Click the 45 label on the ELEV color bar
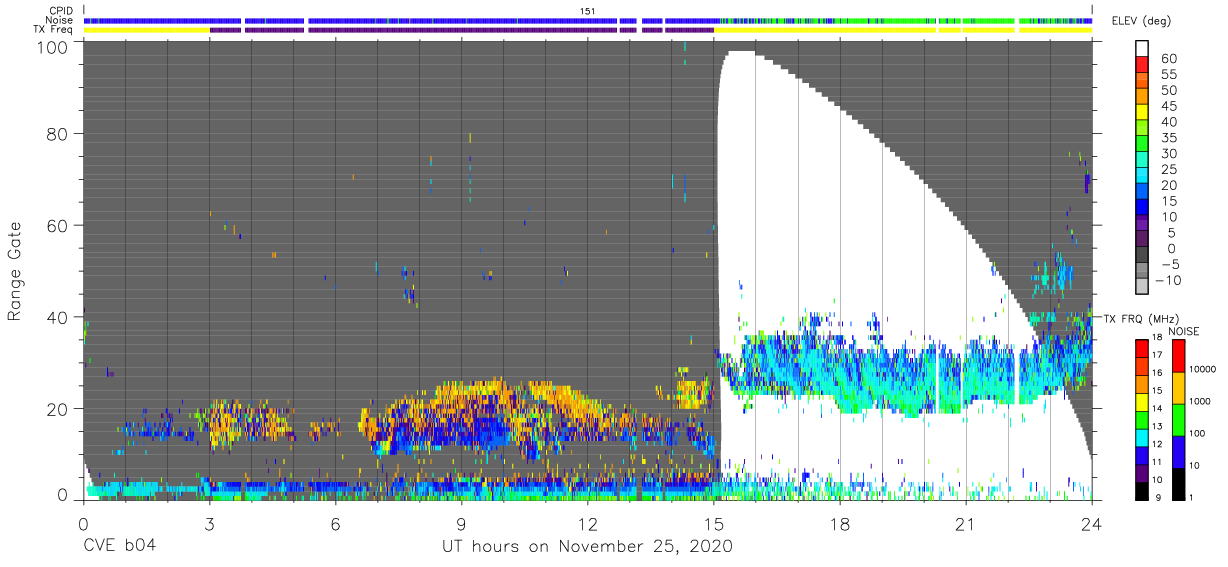This screenshot has width=1228, height=567. (1169, 106)
